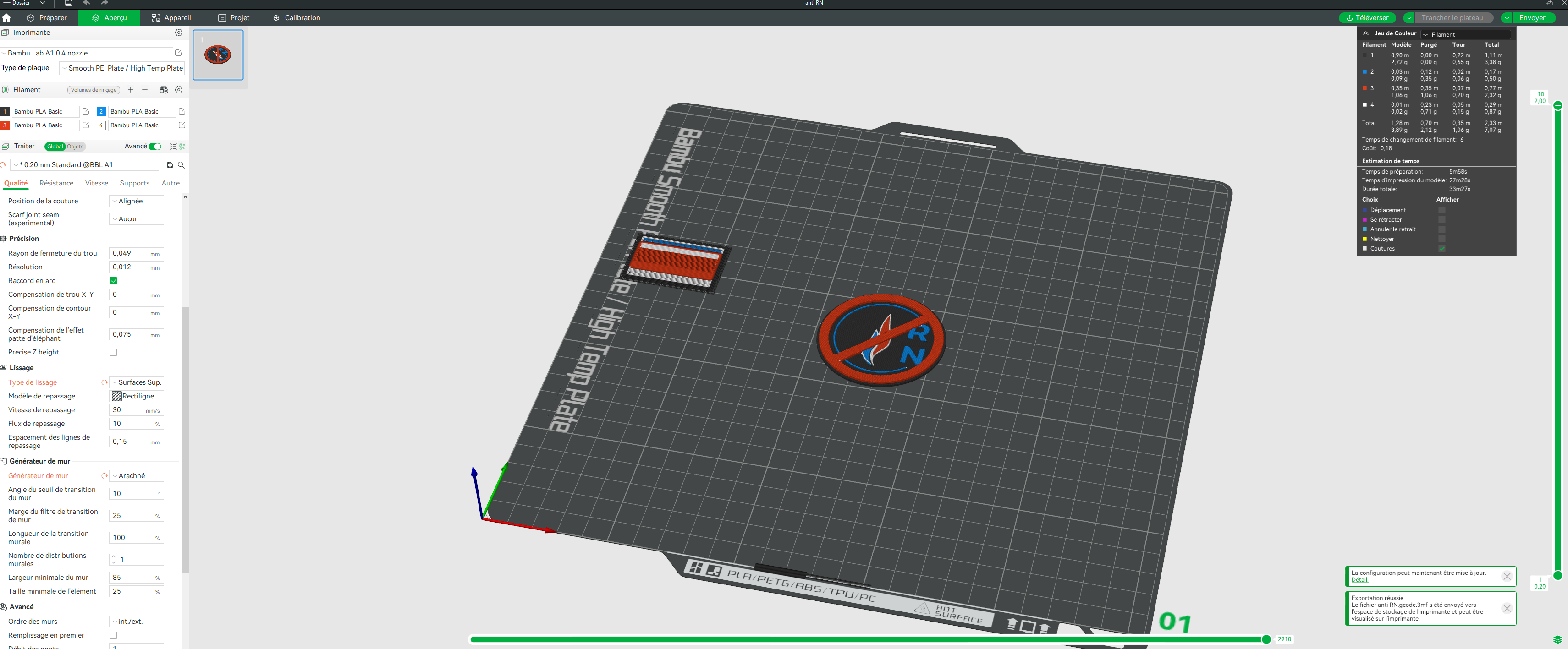1568x649 pixels.
Task: Enable Precise Z height checkbox
Action: (x=113, y=352)
